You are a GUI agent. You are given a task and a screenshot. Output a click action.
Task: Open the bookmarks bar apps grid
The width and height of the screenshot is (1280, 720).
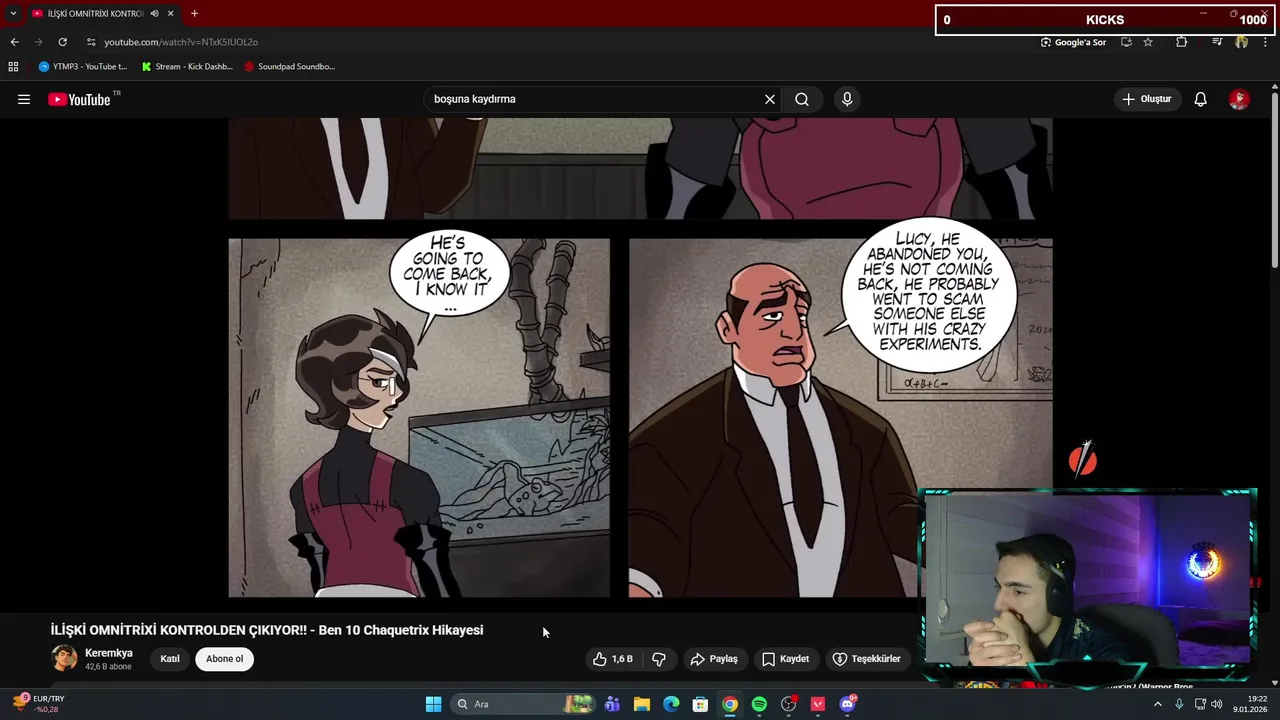point(13,67)
